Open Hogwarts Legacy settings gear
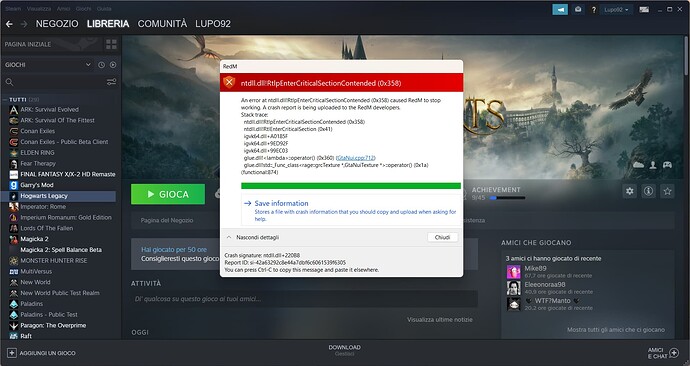 tap(630, 191)
